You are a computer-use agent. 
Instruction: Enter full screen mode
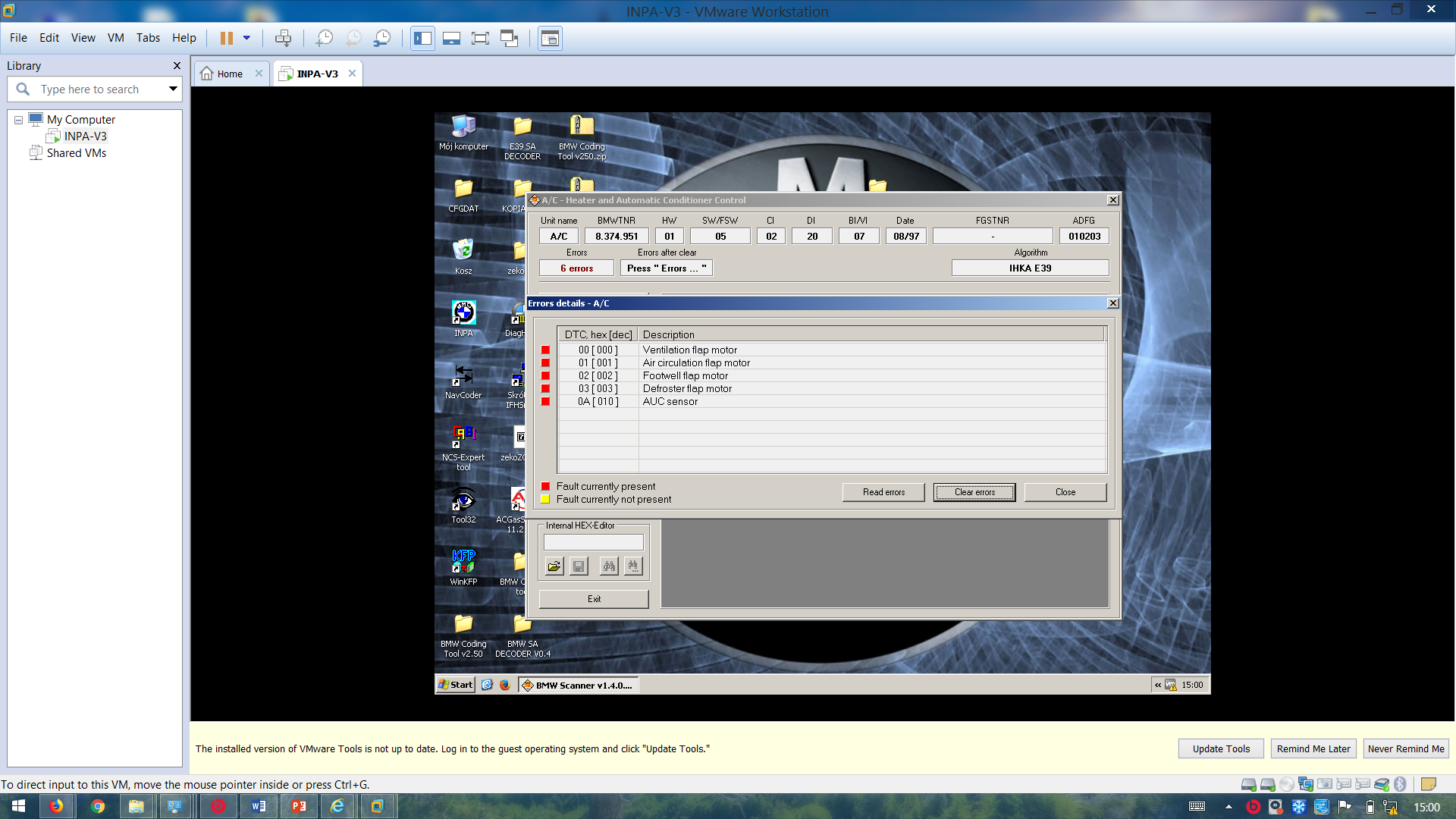point(480,38)
